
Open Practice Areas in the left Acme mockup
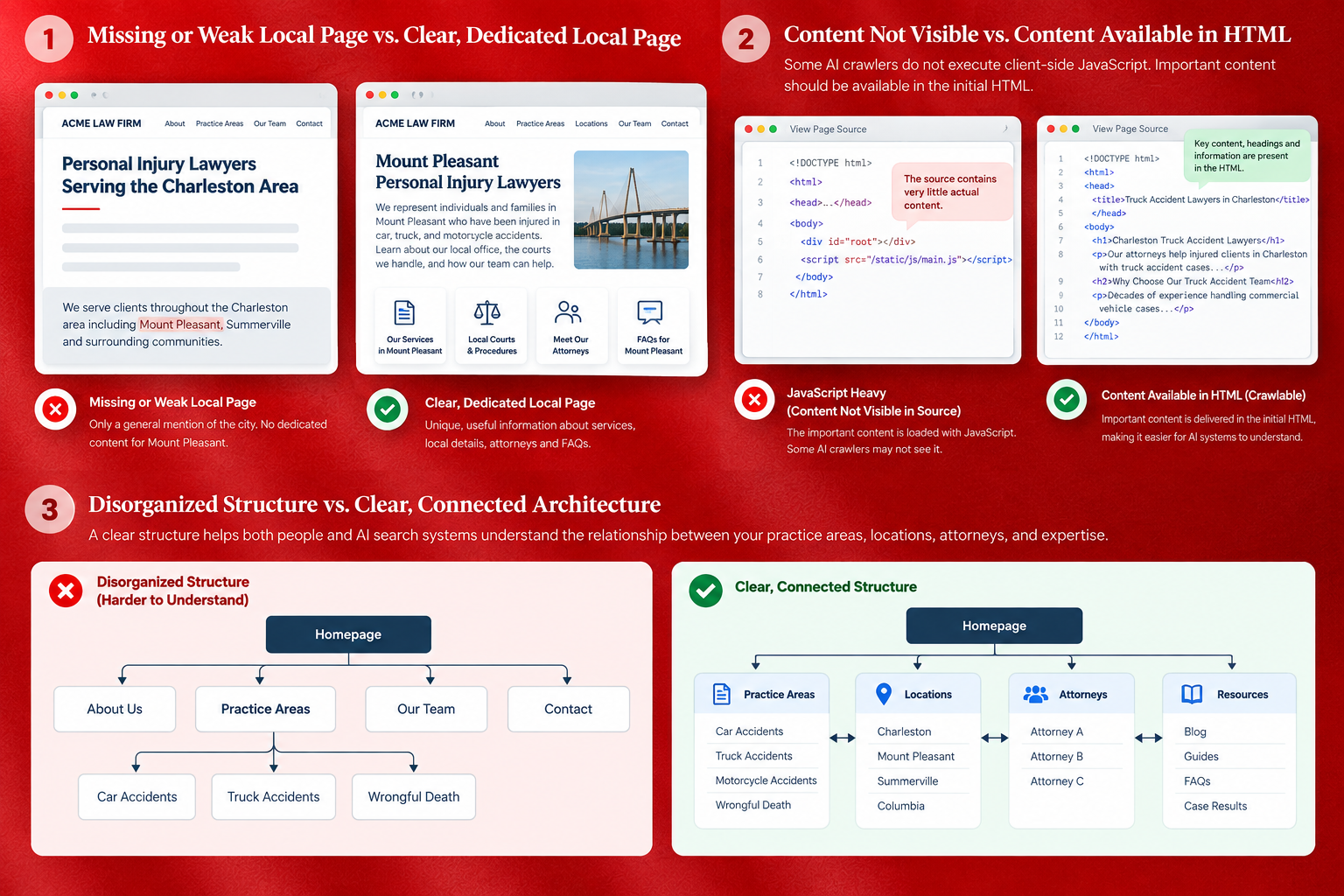point(220,123)
